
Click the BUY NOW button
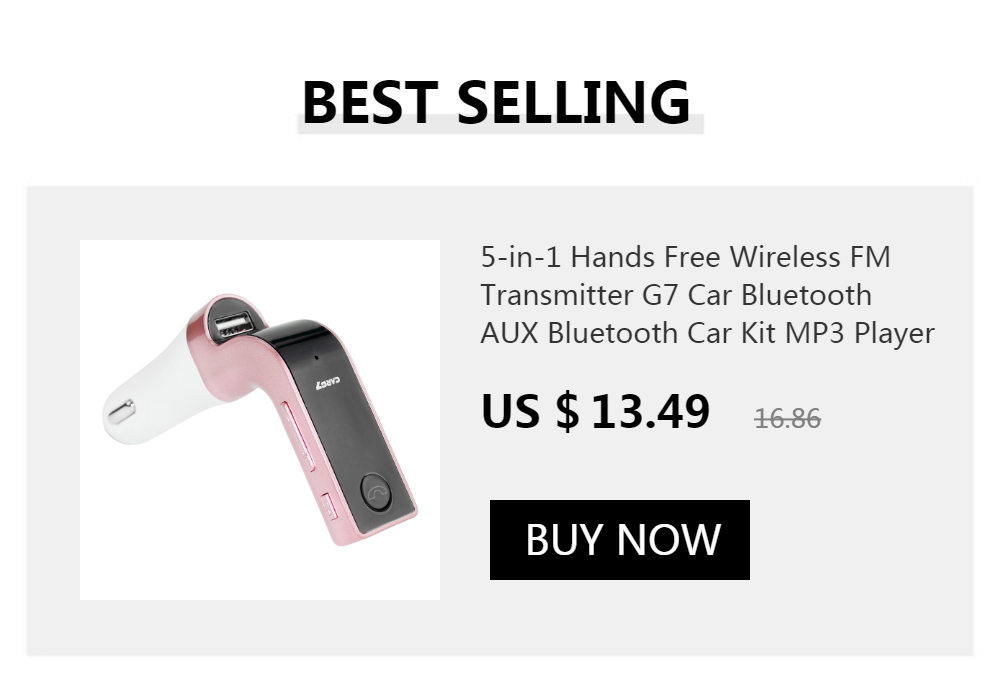click(x=619, y=540)
